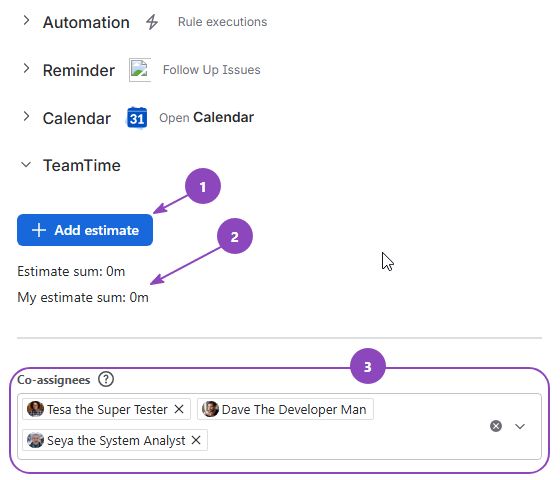Click the Add estimate button

85,230
